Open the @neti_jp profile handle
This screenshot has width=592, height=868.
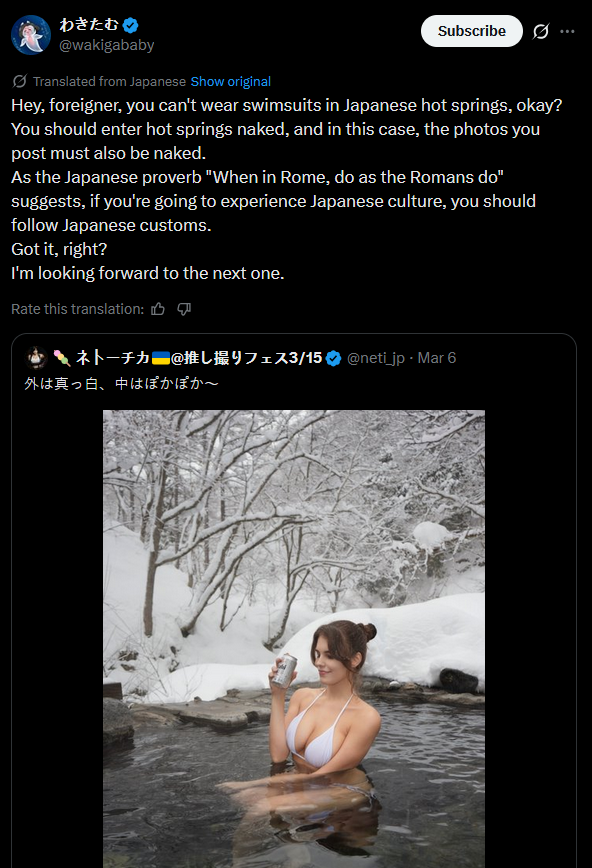(375, 358)
